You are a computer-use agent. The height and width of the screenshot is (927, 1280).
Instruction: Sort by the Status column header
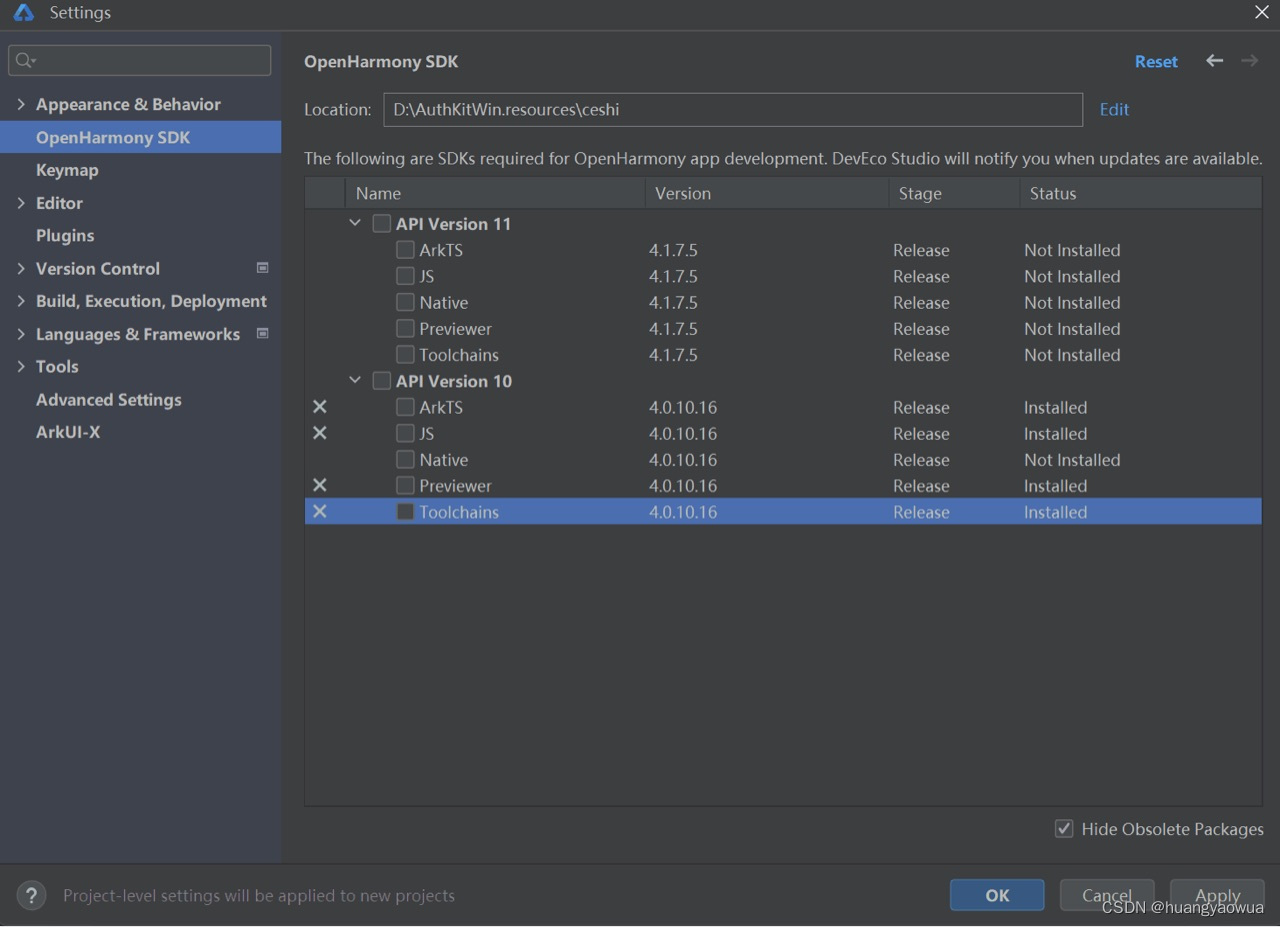1141,193
